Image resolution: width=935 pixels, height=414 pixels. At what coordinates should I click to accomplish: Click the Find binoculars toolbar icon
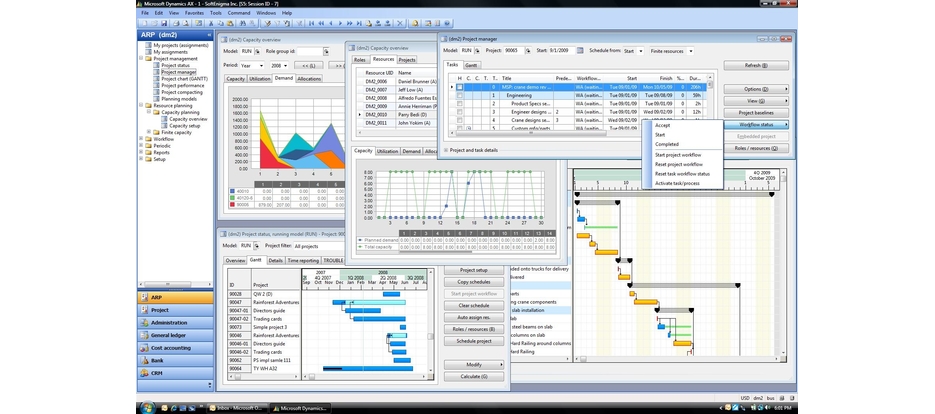coord(243,23)
